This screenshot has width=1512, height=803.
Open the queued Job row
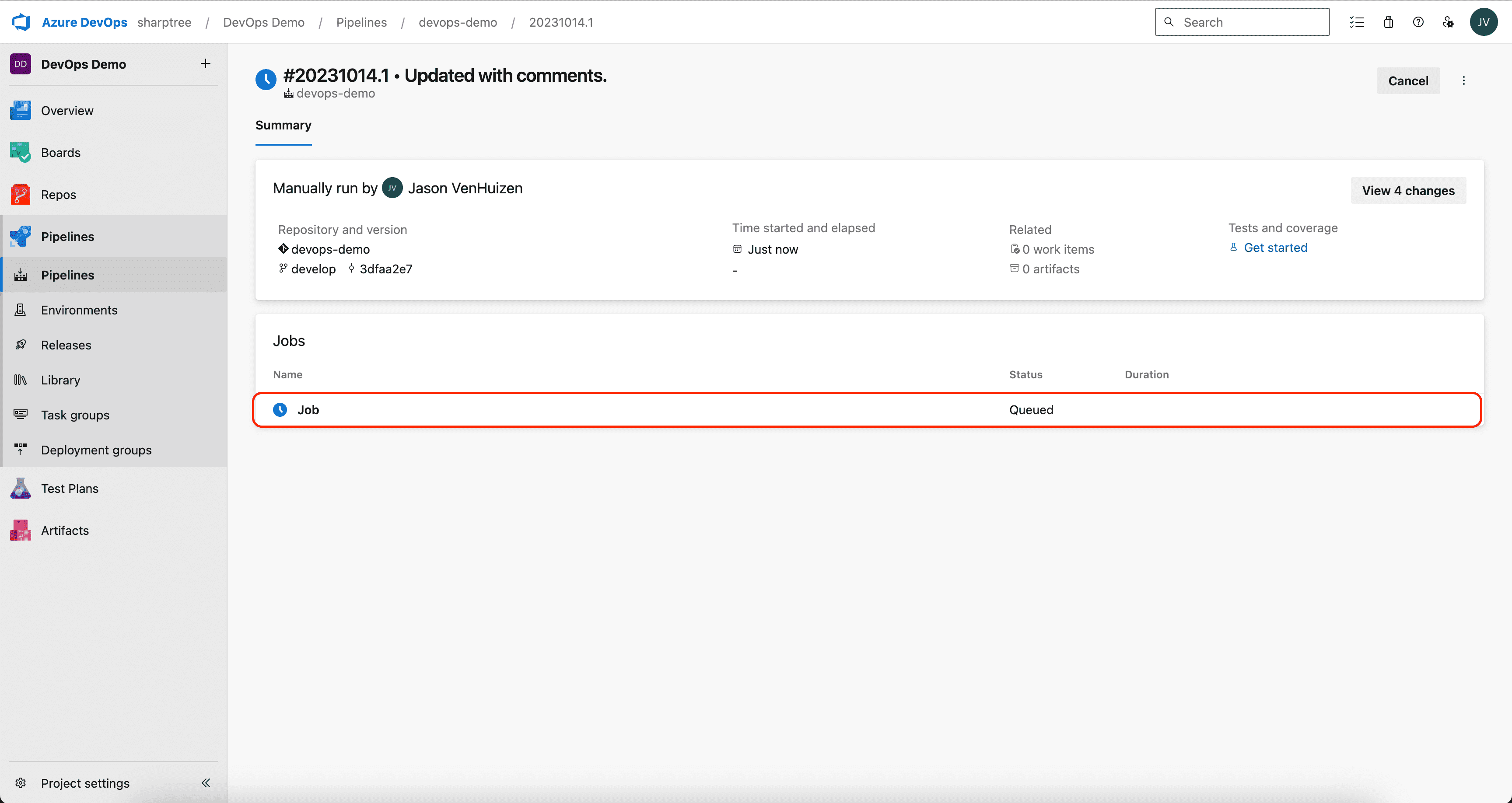pos(867,410)
